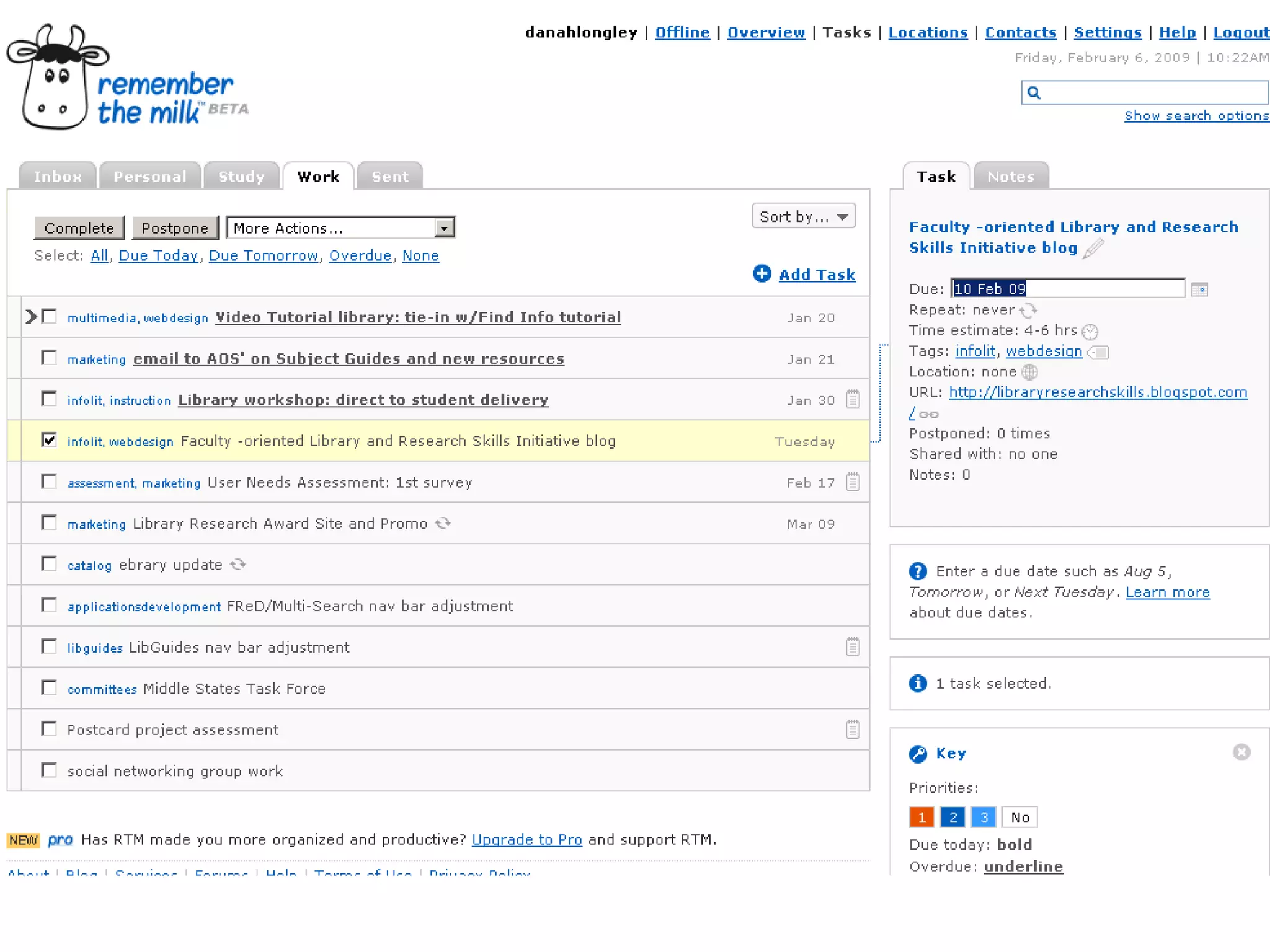Open the due date calendar picker icon

pos(1199,289)
